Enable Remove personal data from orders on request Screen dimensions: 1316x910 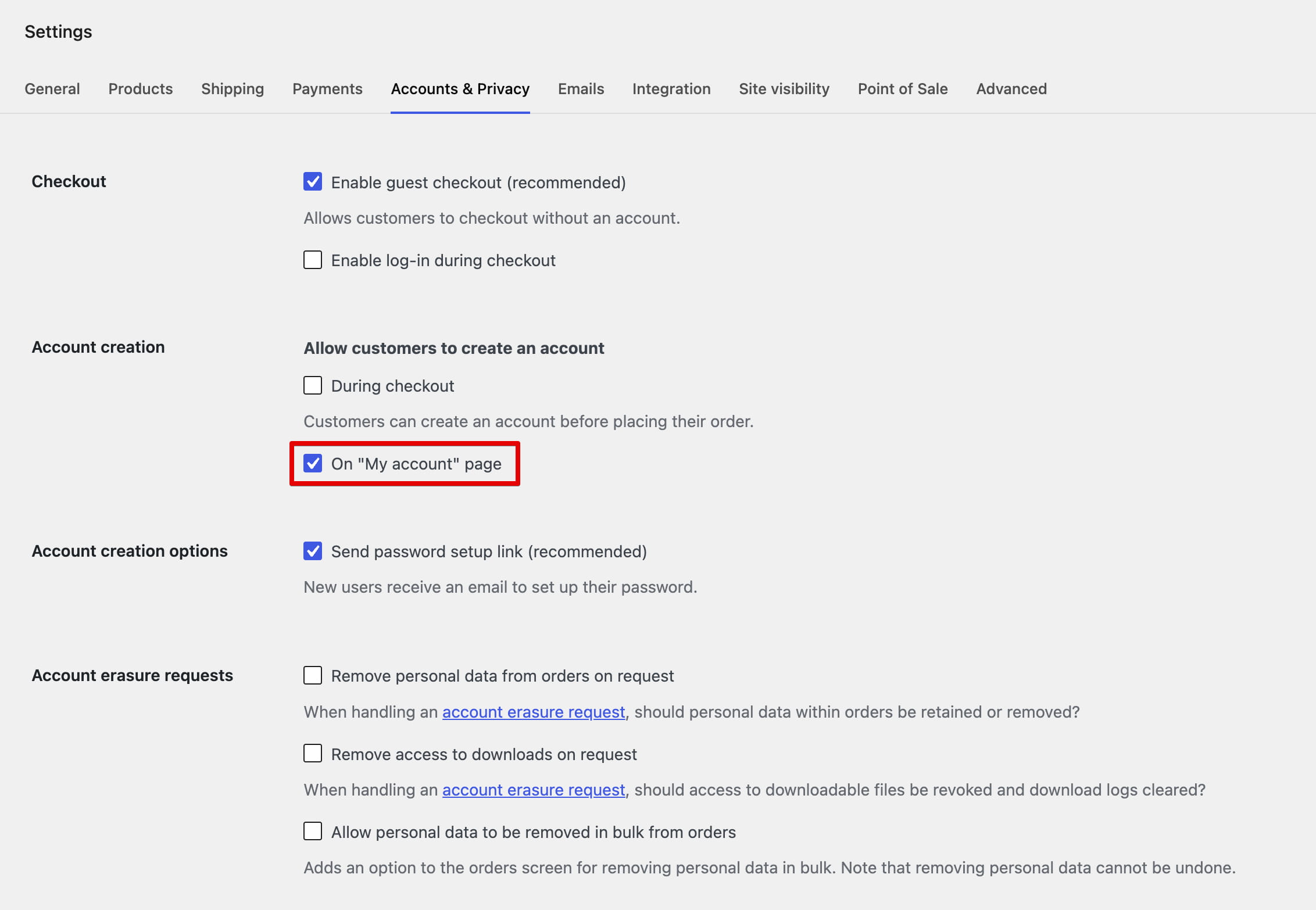pos(313,675)
